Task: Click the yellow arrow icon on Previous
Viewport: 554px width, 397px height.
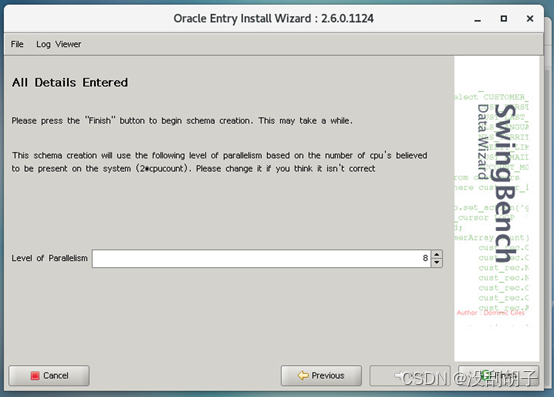Action: pos(303,375)
